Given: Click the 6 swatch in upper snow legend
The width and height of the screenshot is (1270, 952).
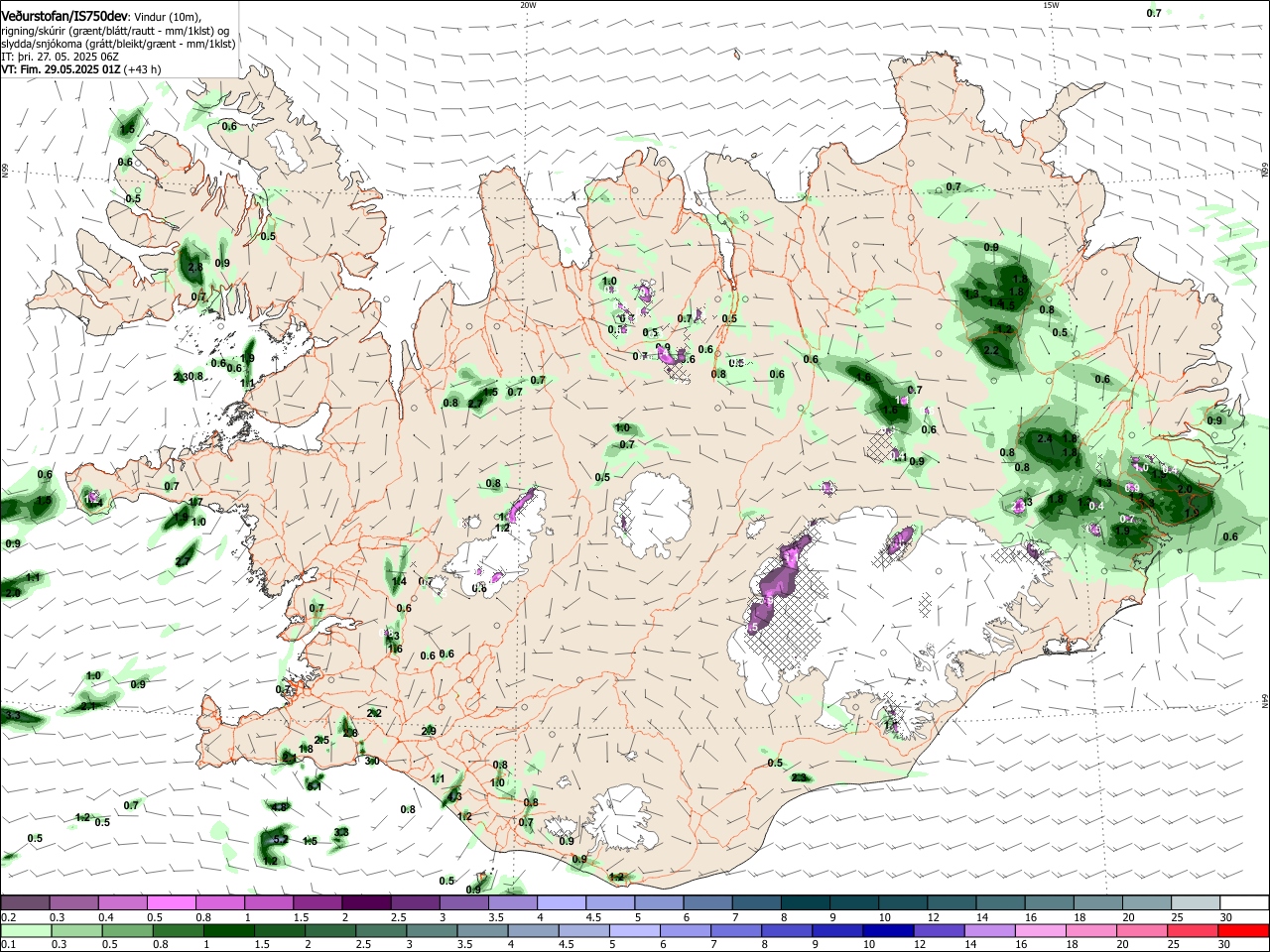Looking at the screenshot, I should point(706,902).
